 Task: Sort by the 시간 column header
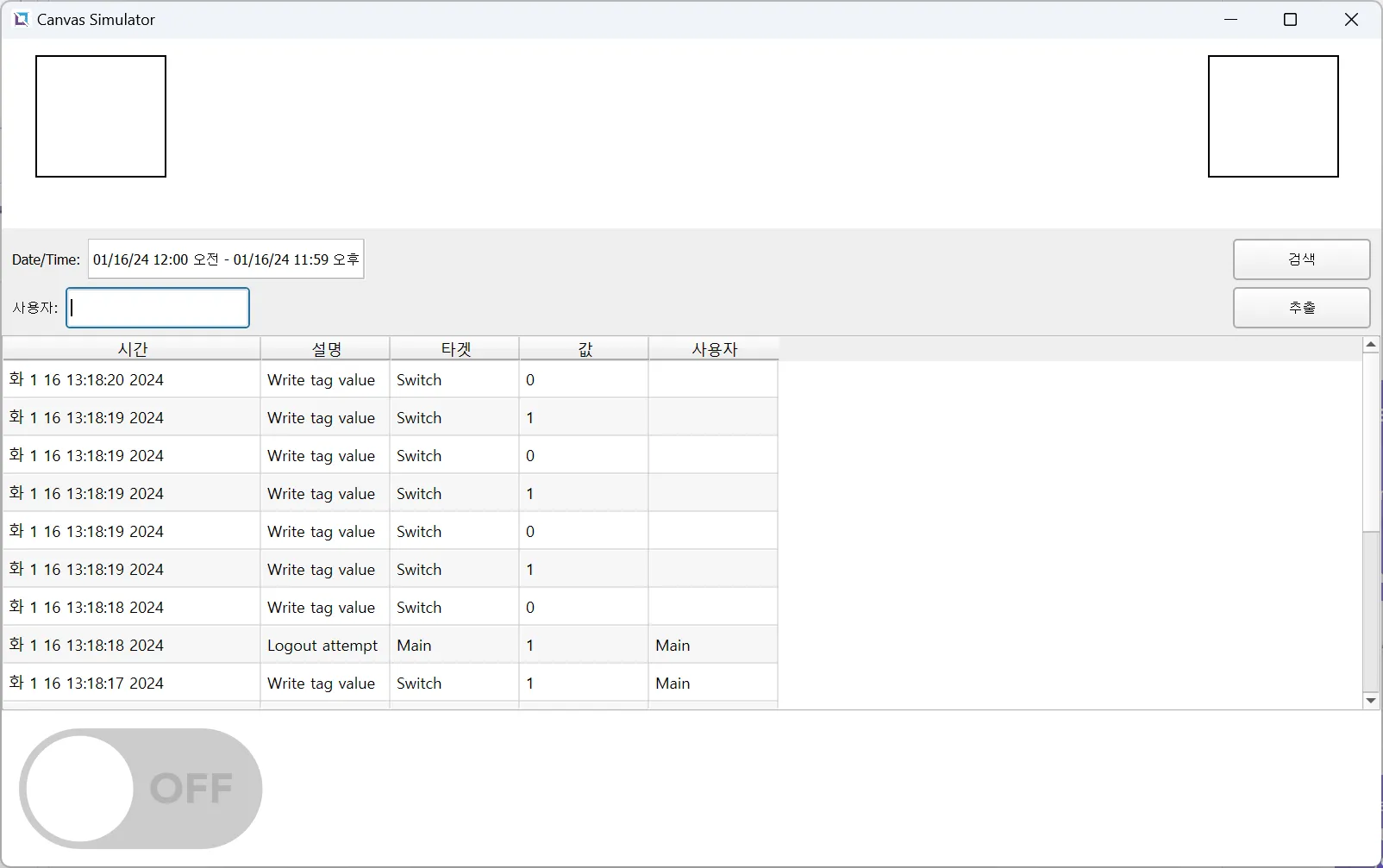click(x=132, y=349)
